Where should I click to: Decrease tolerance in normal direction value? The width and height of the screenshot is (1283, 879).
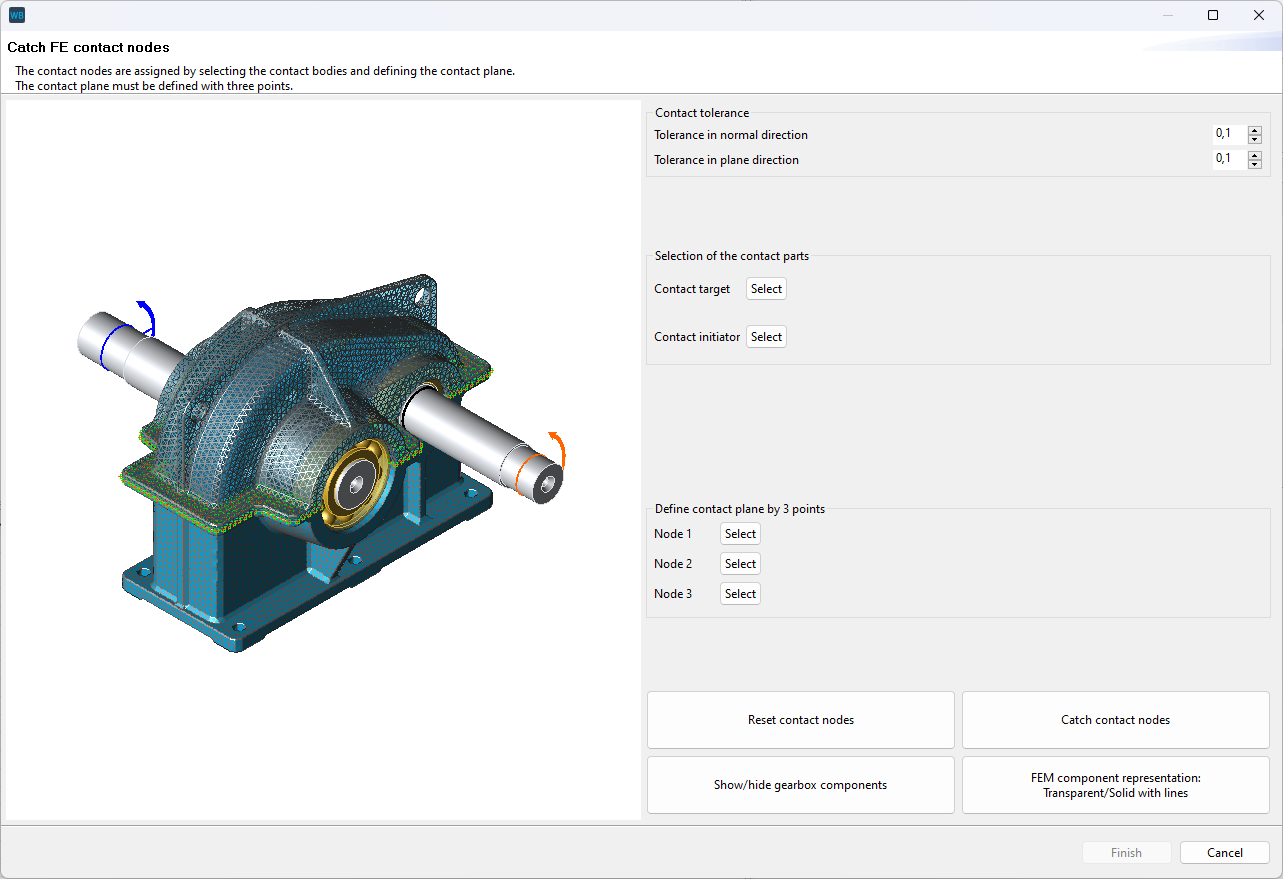point(1254,140)
